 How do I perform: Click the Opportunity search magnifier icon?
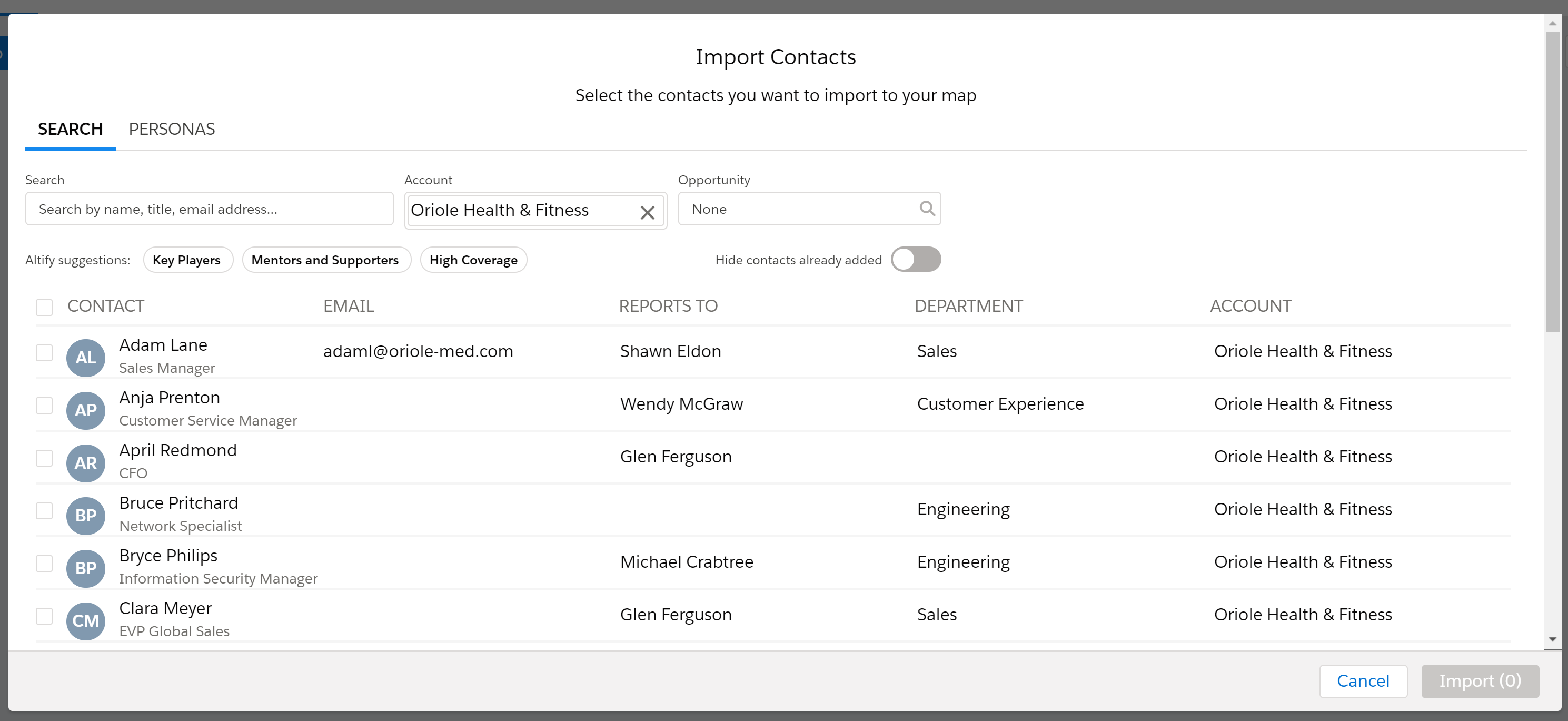(x=927, y=209)
